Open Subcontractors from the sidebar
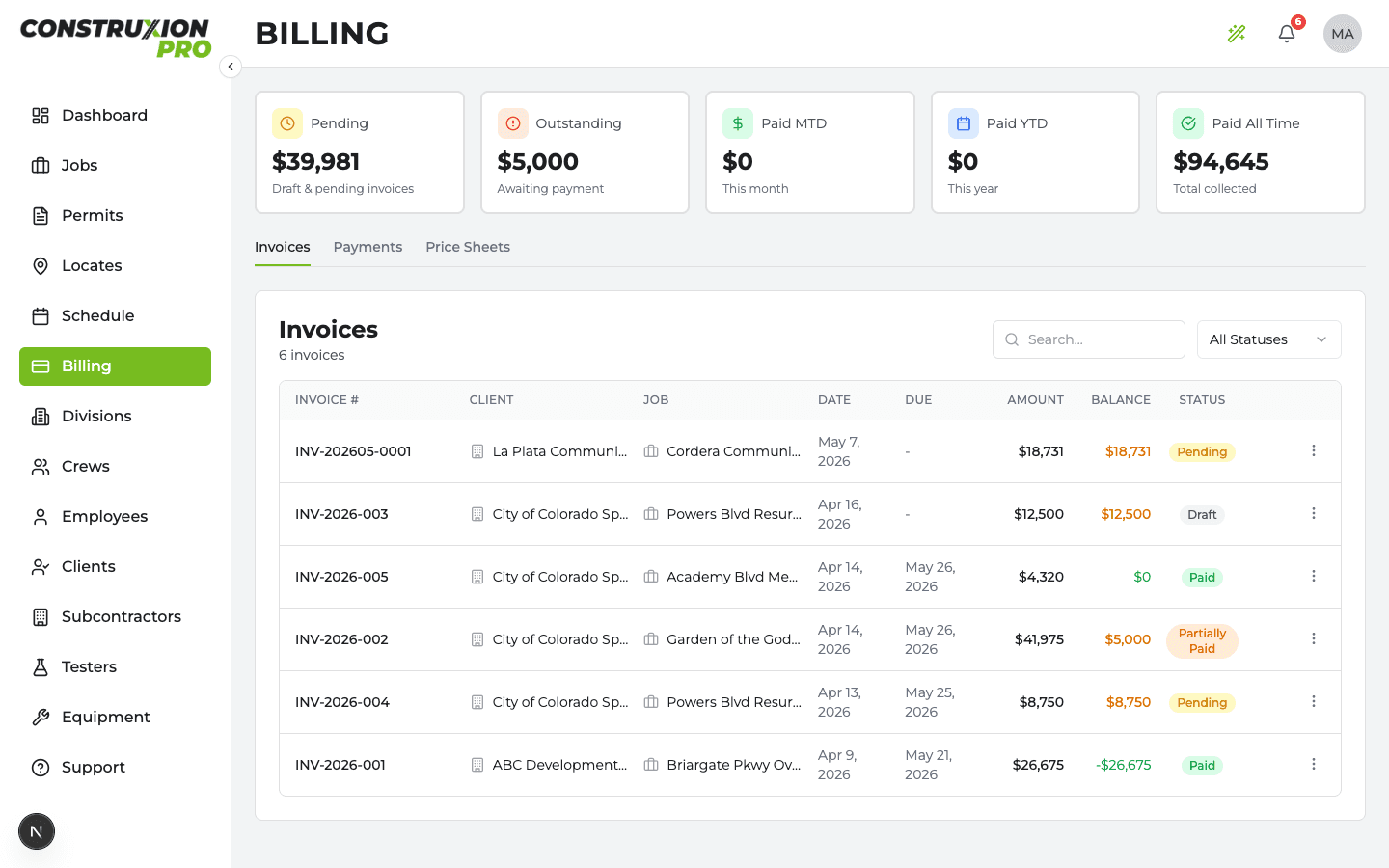Image resolution: width=1389 pixels, height=868 pixels. (x=115, y=617)
